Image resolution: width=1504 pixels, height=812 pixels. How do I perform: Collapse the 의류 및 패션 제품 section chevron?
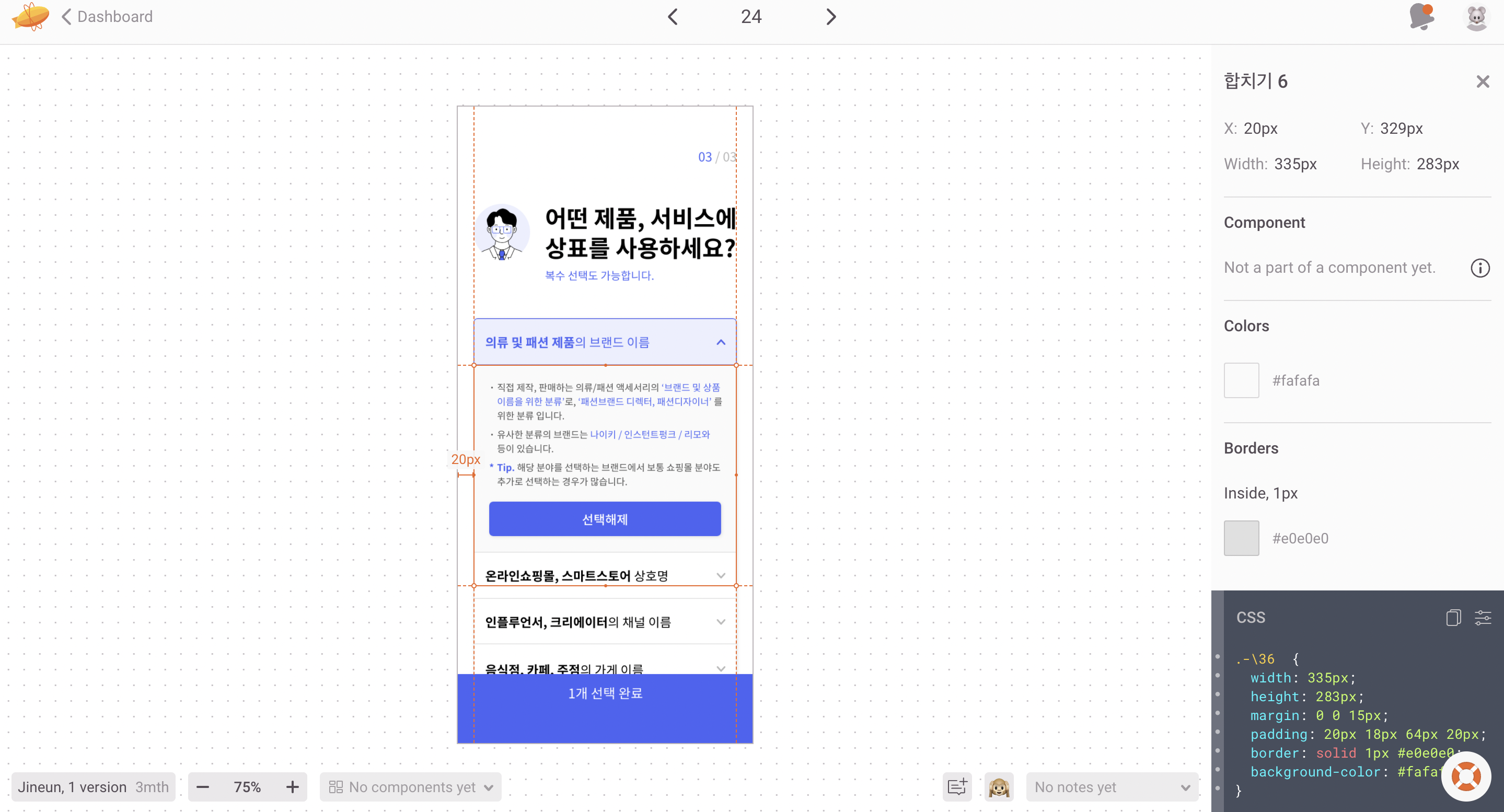[721, 342]
